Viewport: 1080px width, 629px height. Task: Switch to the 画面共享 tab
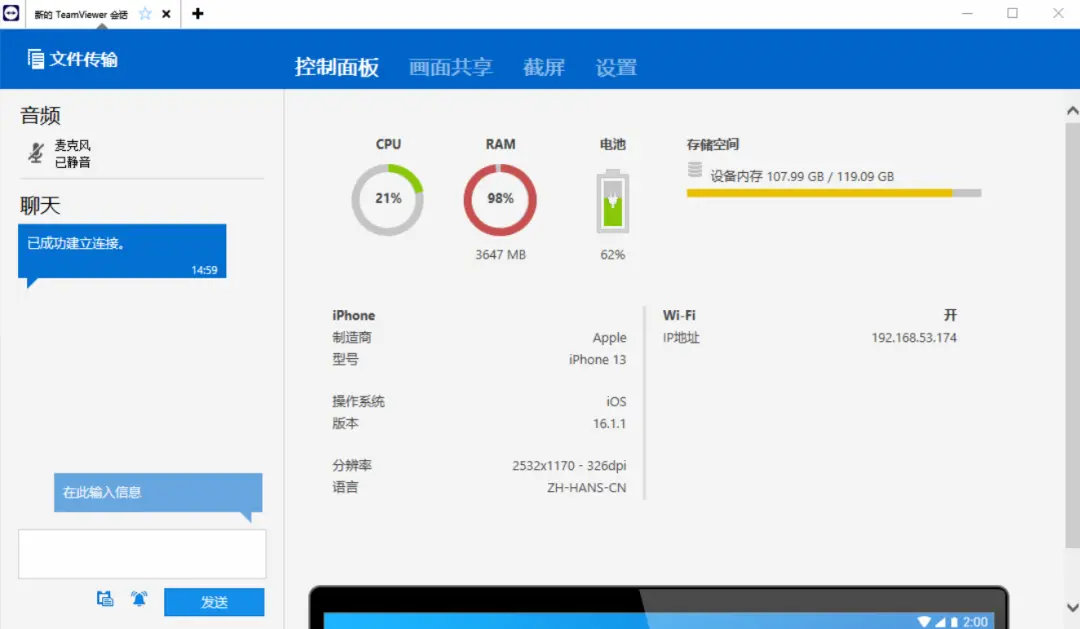click(451, 66)
